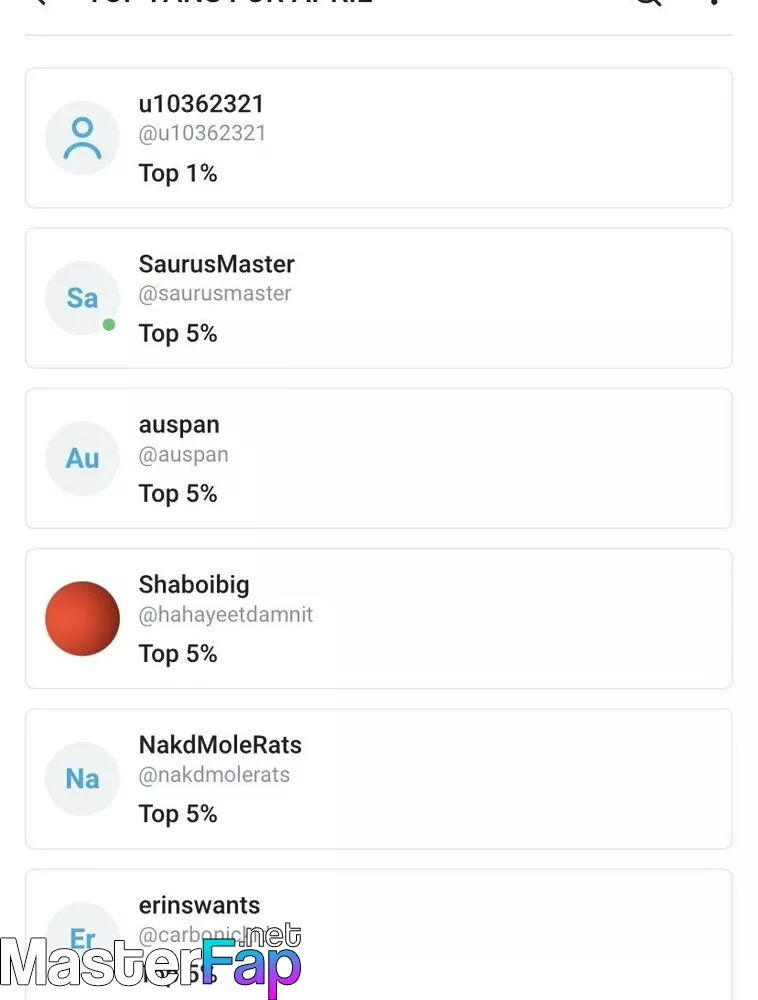Open the u10362321 display name

point(201,103)
